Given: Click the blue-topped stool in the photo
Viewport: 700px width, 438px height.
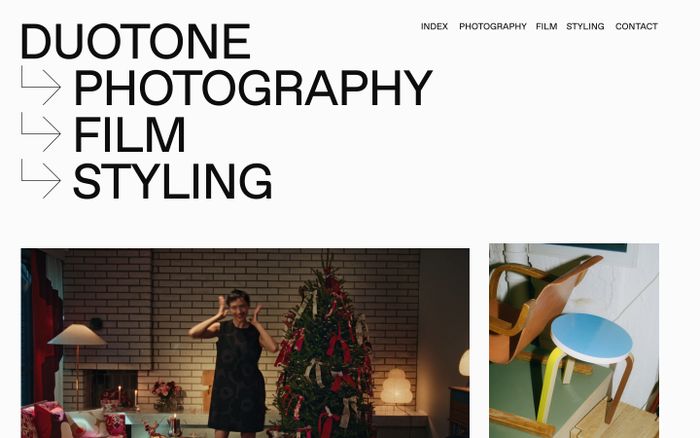Looking at the screenshot, I should (586, 366).
